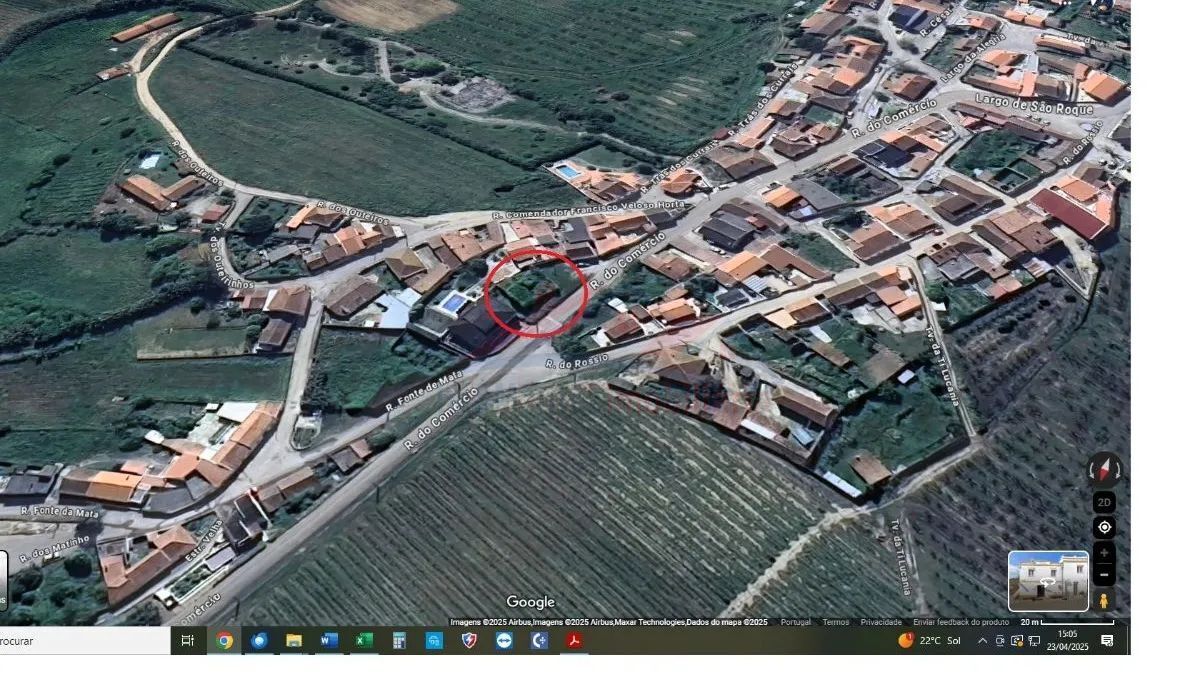Click the Portugal region link

tap(795, 622)
